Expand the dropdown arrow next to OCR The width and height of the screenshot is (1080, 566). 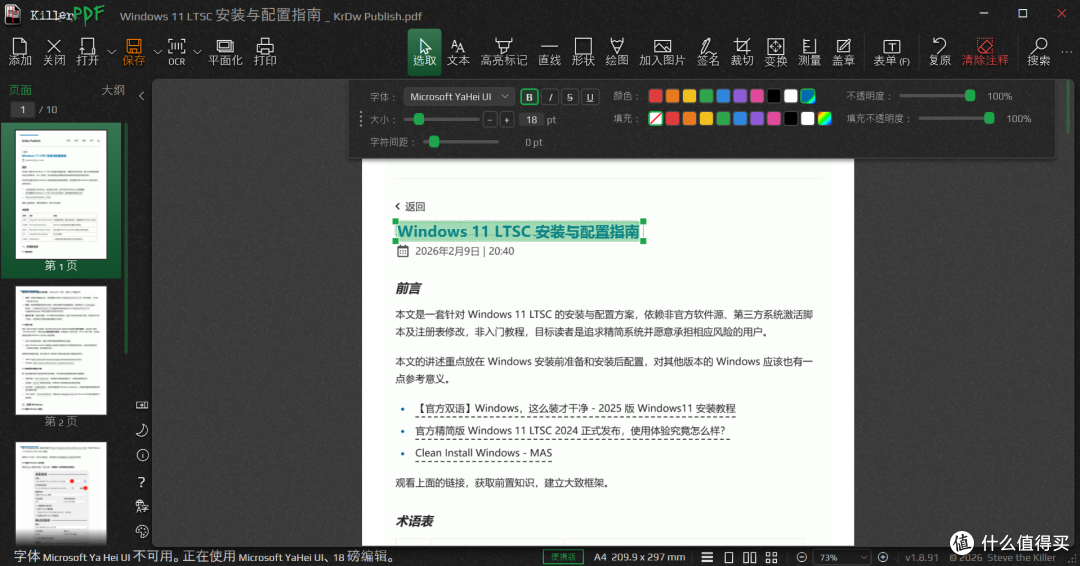197,52
